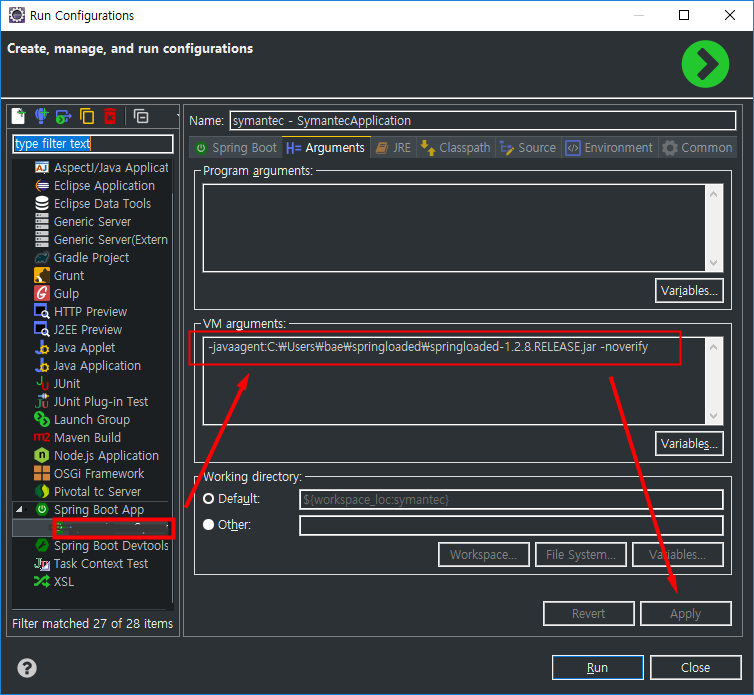Click Variables button under VM arguments

(689, 443)
